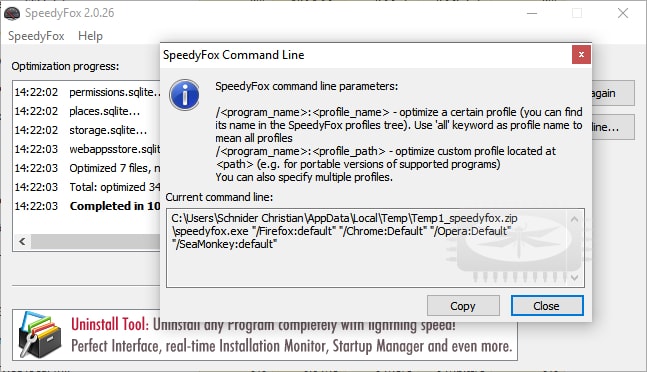Open the SpeedyFox menu
647x372 pixels.
(36, 36)
